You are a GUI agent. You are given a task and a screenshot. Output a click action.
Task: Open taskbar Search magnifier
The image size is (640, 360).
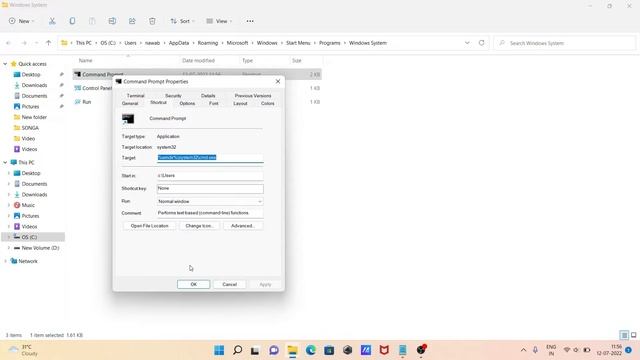tap(238, 350)
